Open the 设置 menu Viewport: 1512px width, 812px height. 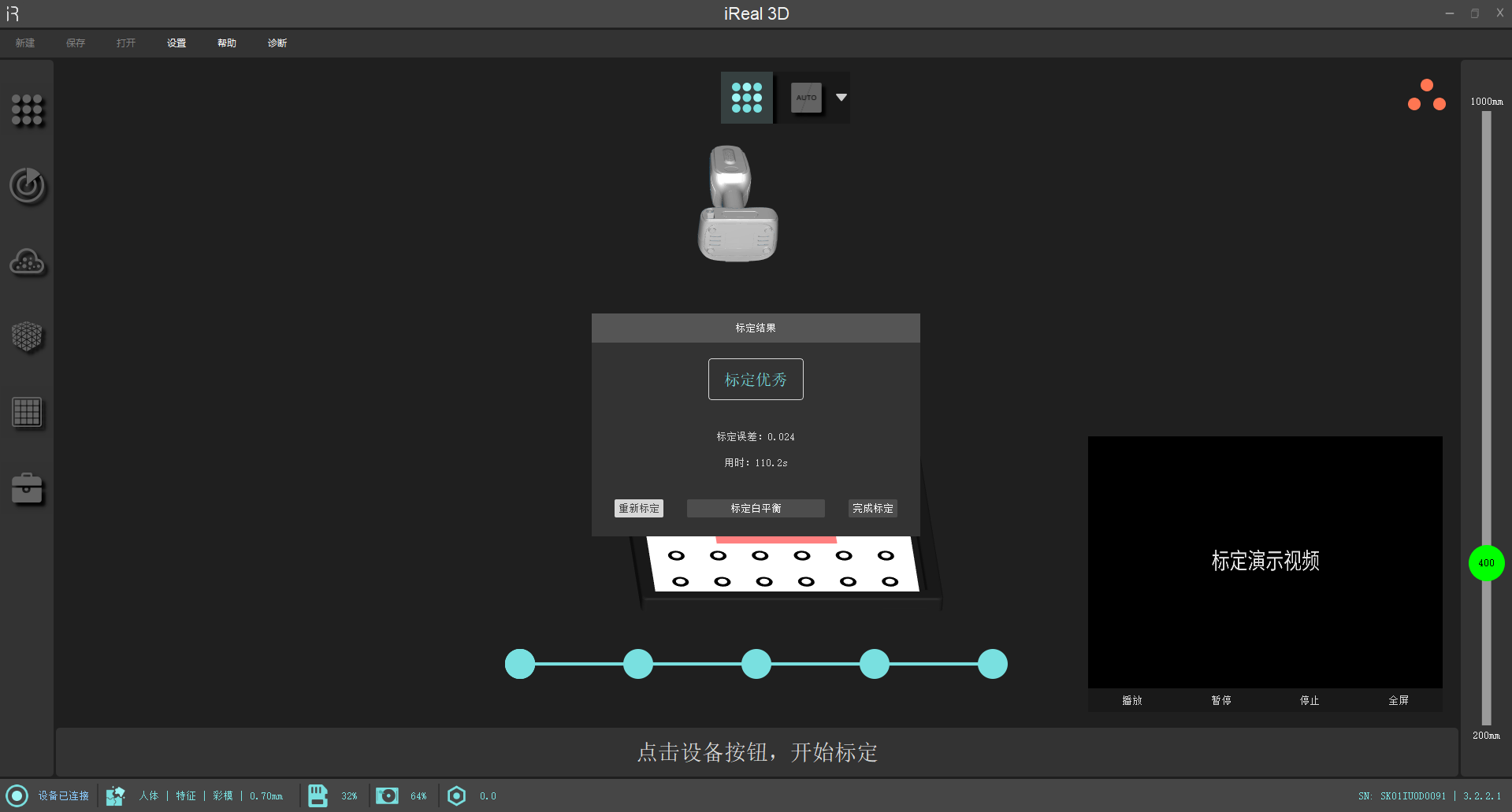(x=176, y=43)
